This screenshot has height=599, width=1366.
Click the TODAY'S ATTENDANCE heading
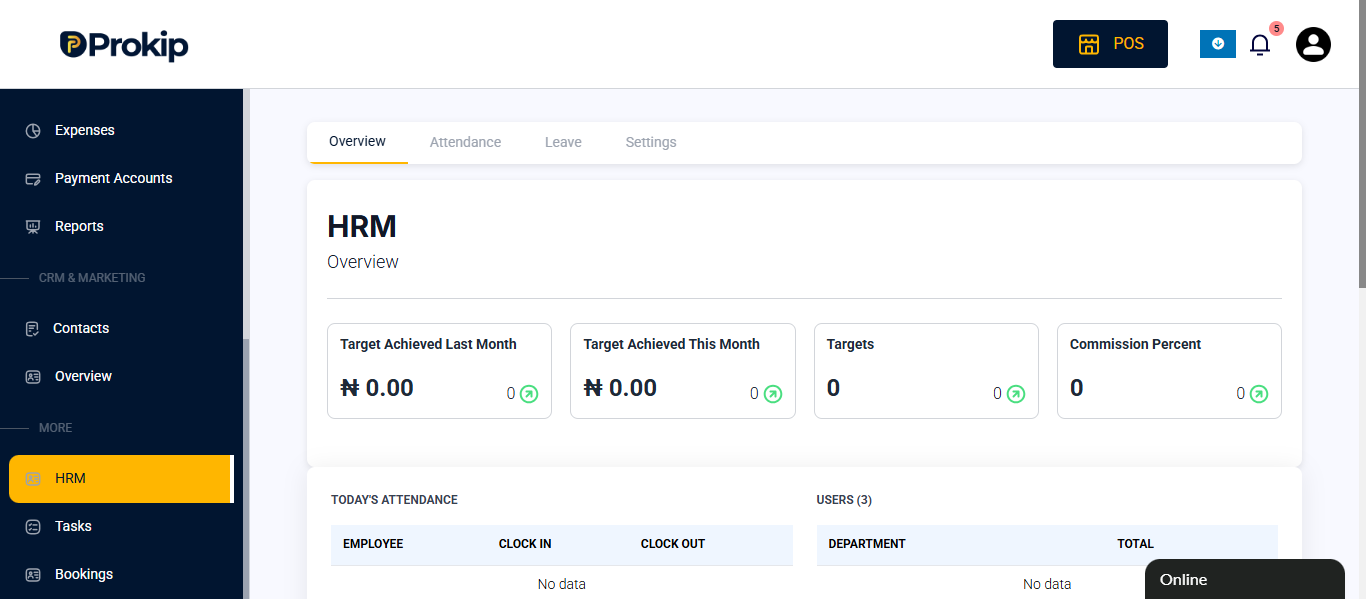394,500
